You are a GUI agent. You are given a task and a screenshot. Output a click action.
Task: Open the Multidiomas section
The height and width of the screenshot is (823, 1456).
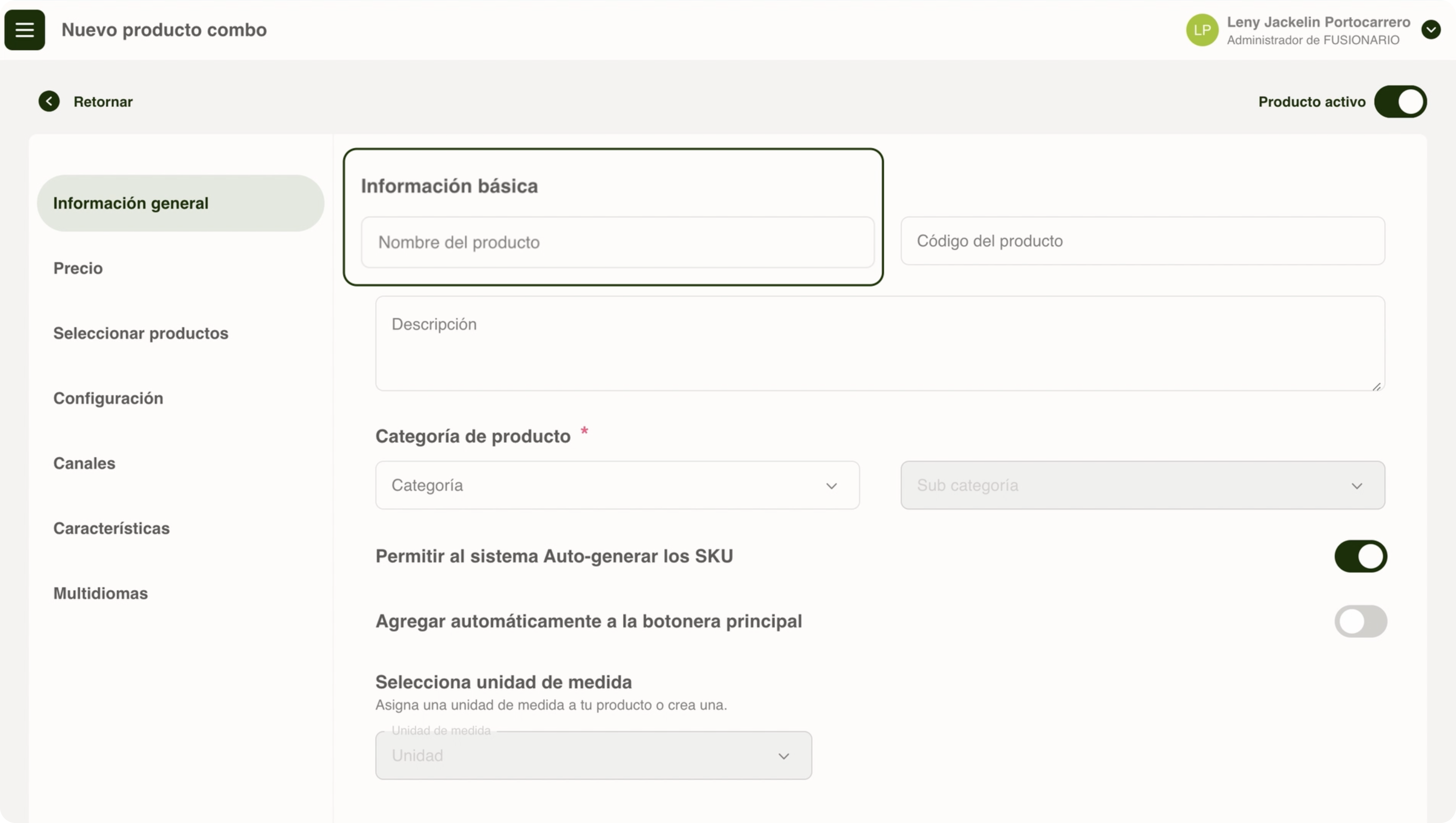(x=100, y=593)
